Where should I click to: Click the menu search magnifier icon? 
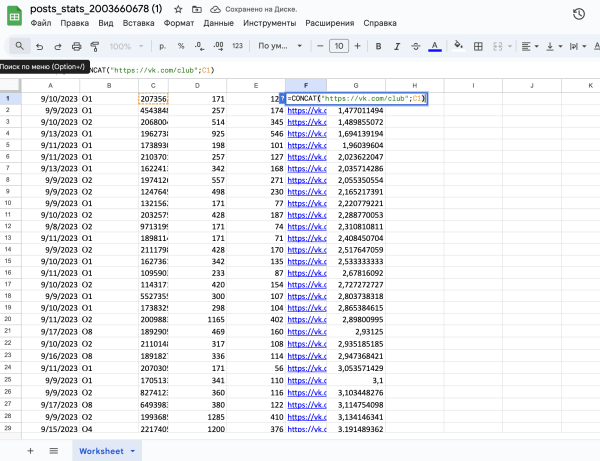tap(20, 46)
